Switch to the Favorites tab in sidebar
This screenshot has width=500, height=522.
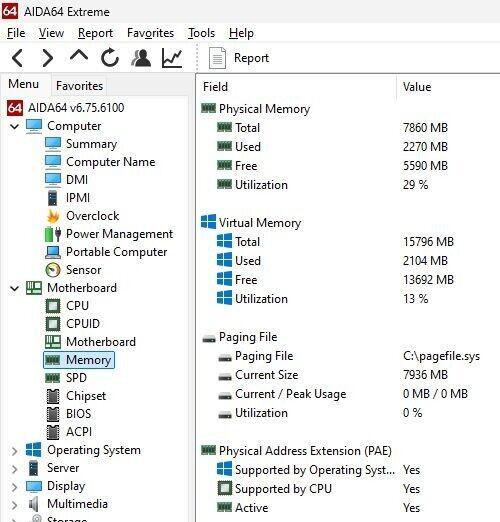tap(79, 86)
